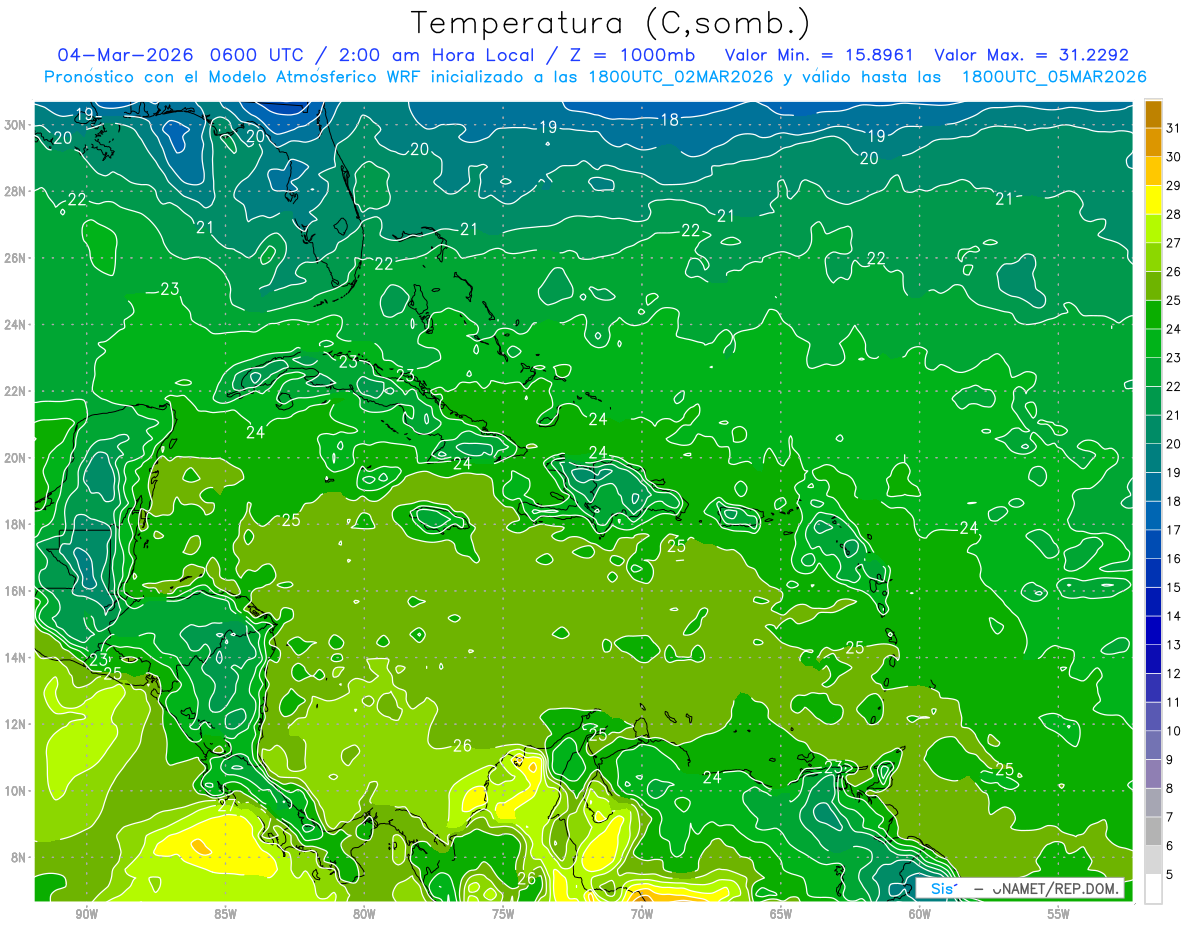Click the 20N latitude axis label
1200x927 pixels.
click(x=15, y=458)
